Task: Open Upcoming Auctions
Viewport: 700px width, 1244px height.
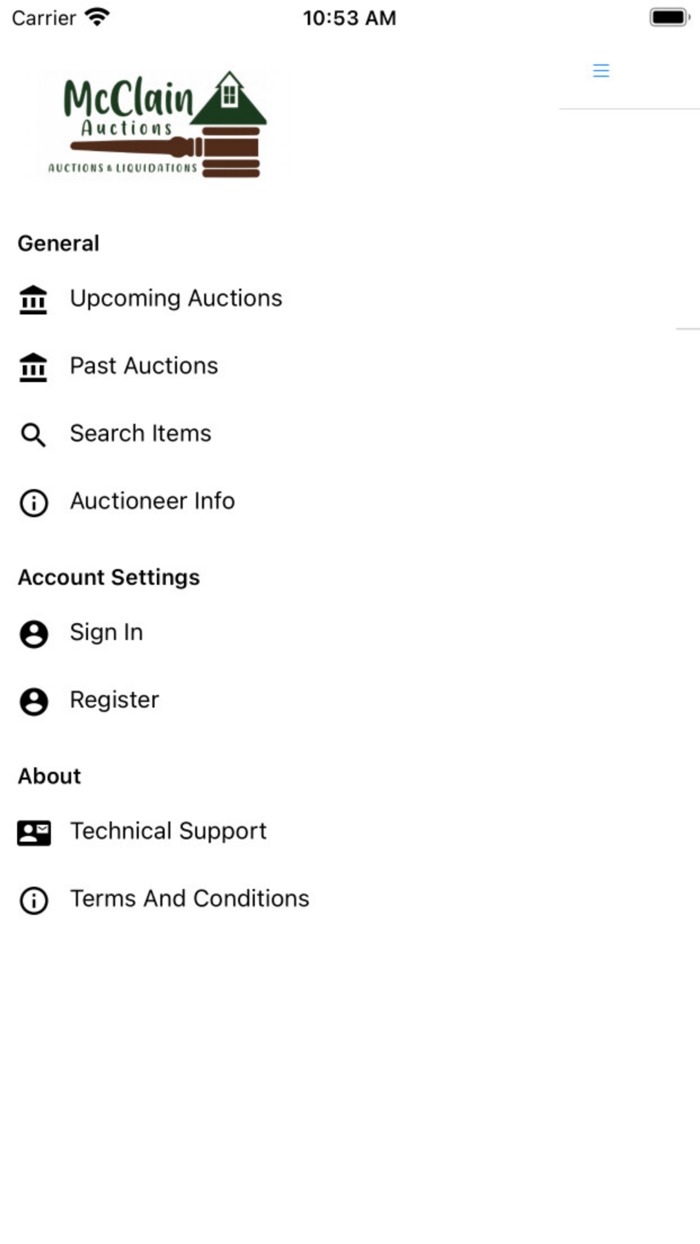Action: [176, 298]
